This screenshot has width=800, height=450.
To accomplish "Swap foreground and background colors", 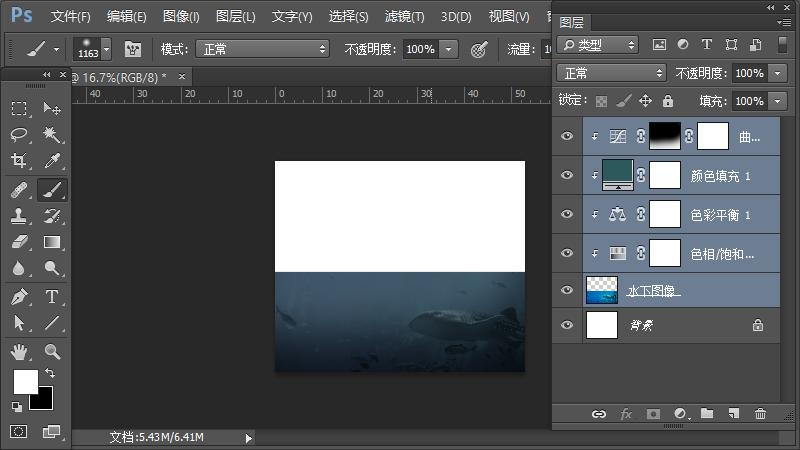I will (50, 372).
